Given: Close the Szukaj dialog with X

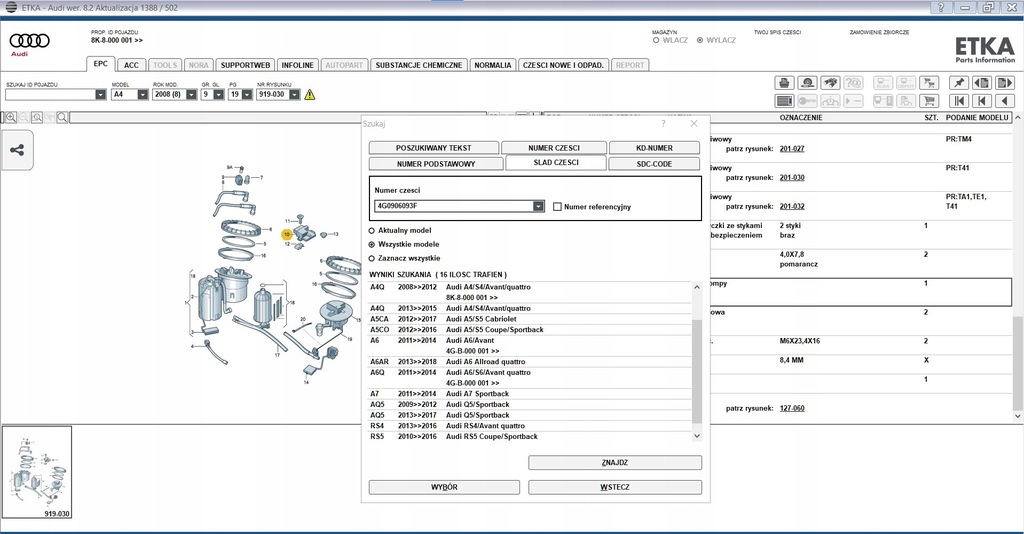Looking at the screenshot, I should pos(694,123).
